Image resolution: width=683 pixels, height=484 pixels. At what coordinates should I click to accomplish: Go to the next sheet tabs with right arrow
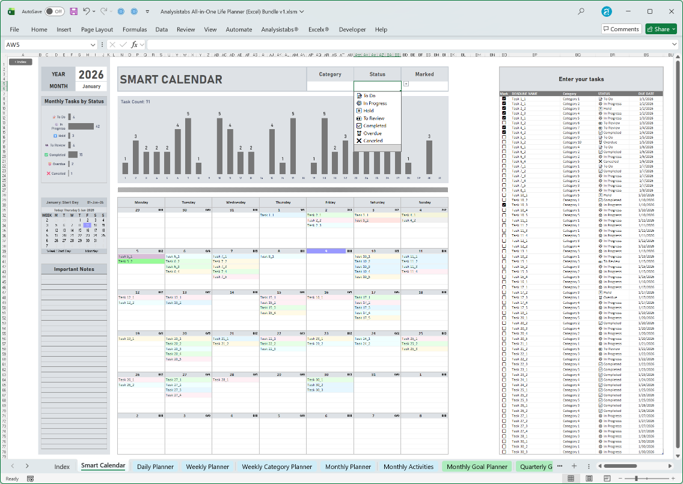coord(27,466)
